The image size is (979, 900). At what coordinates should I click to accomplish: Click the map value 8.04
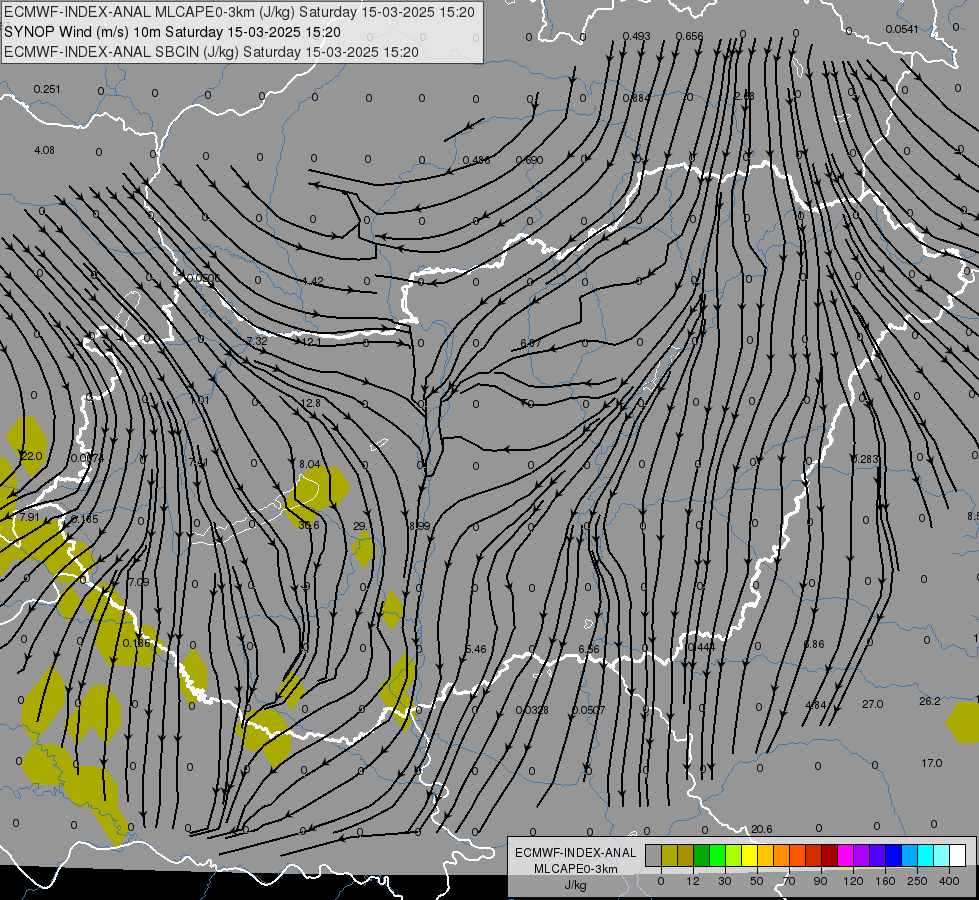click(310, 464)
